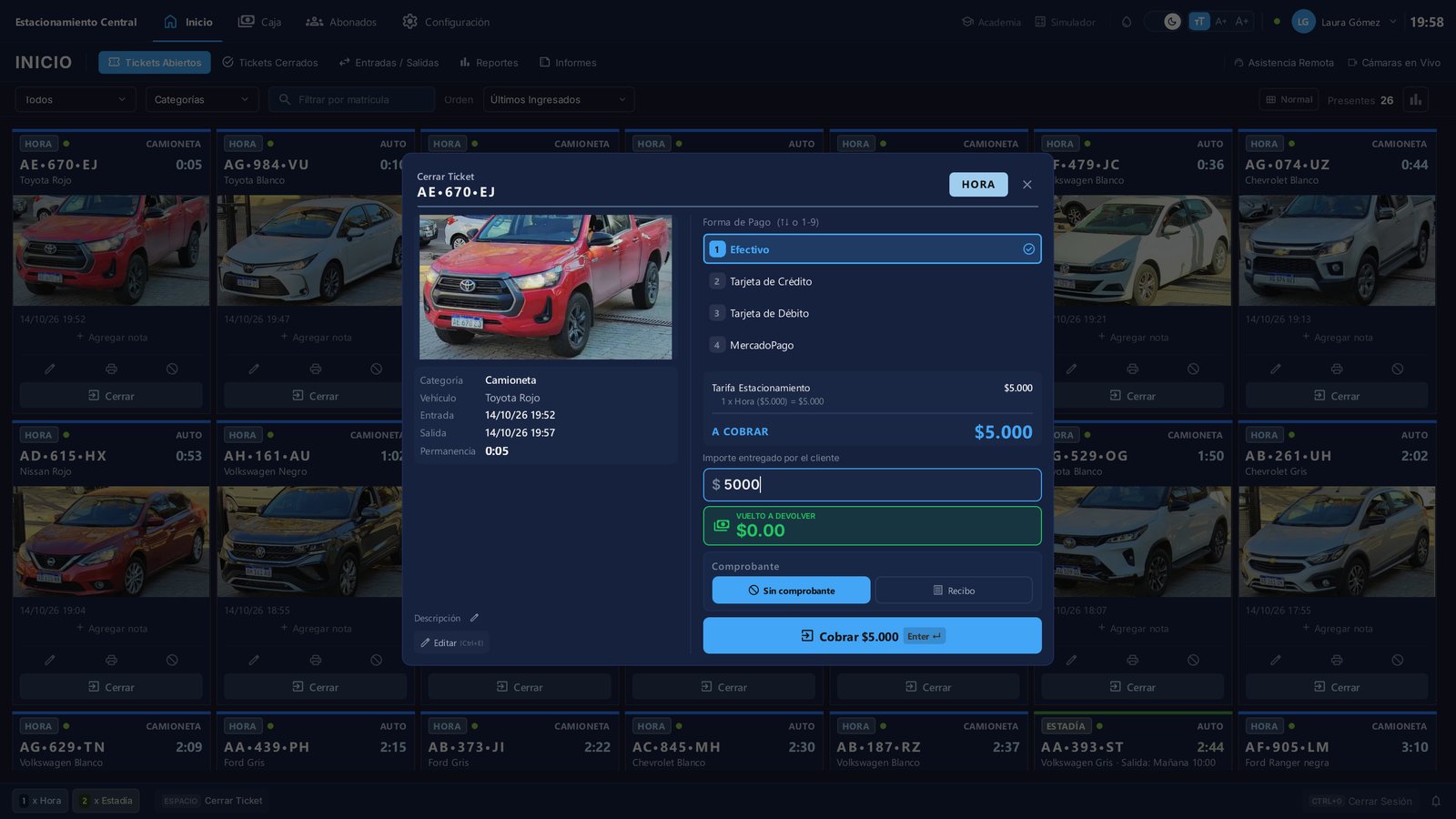The width and height of the screenshot is (1456, 819).
Task: Click the Editar button in the ticket dialog
Action: (451, 642)
